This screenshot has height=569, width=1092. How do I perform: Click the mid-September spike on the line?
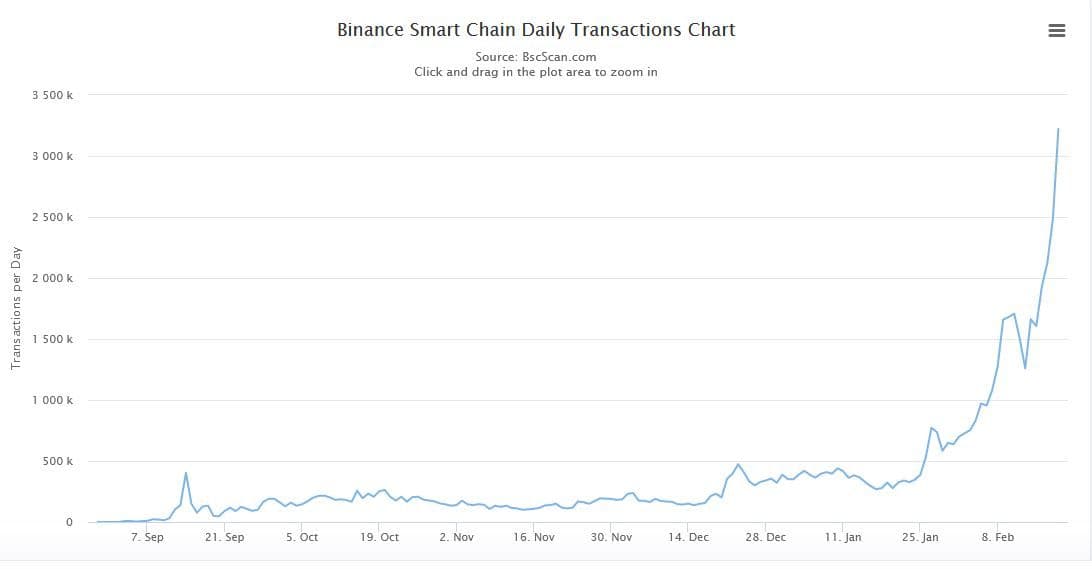coord(186,473)
